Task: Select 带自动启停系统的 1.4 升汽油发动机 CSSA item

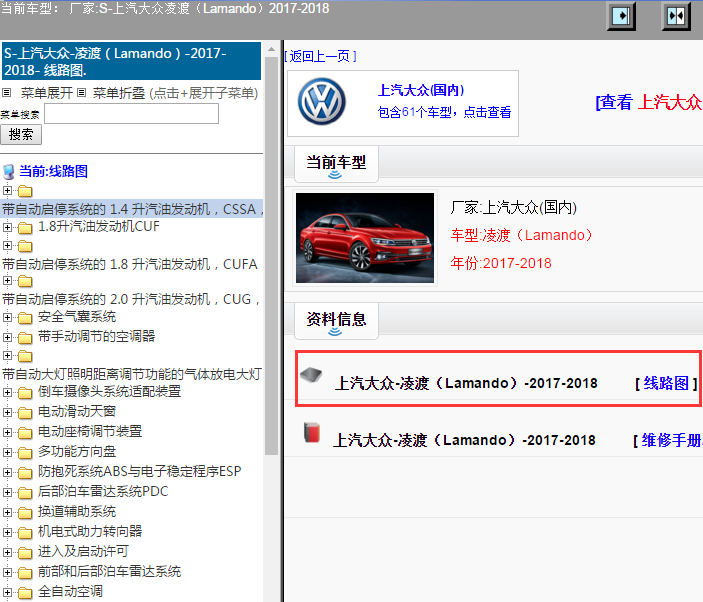Action: tap(132, 209)
